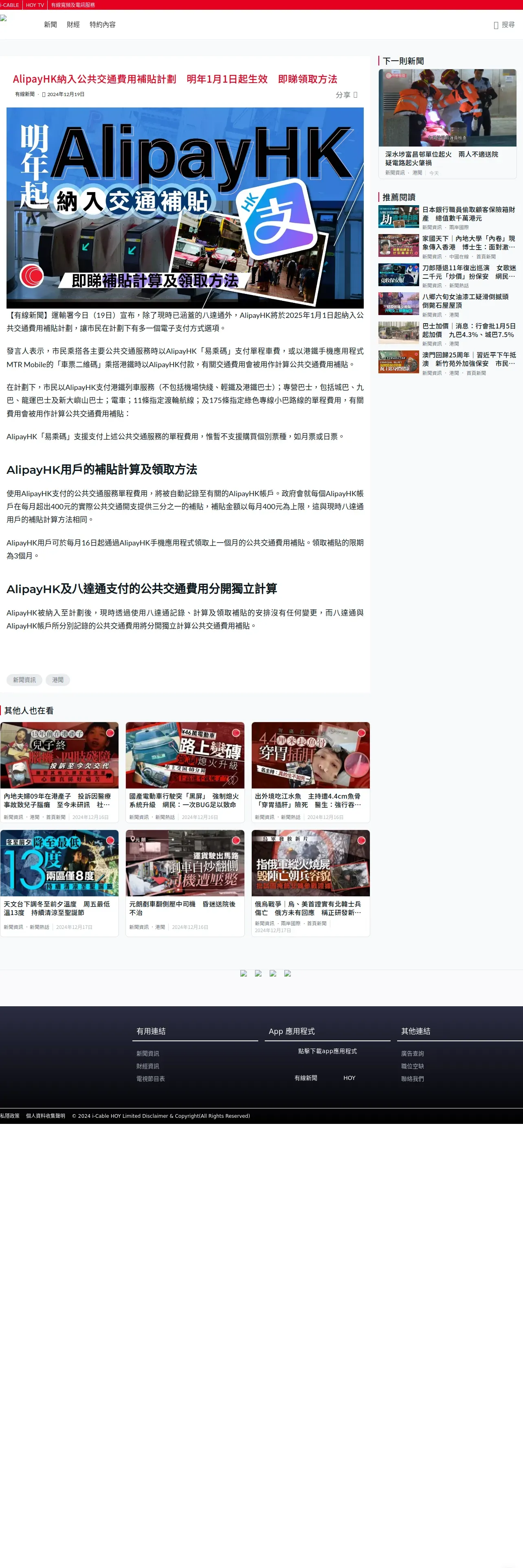
Task: Click the article date 2024年12月19日
Action: coord(66,94)
